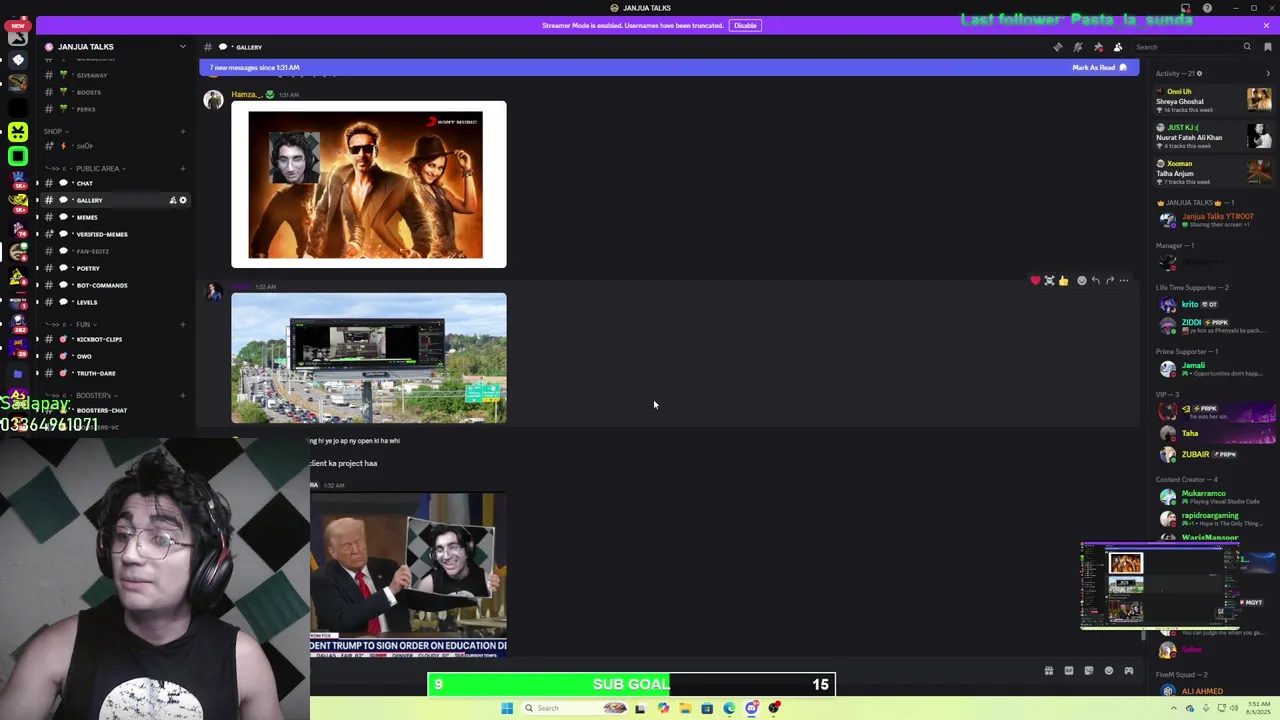Open the Edit Channel gear on GALLERY
Viewport: 1280px width, 720px height.
[x=183, y=200]
